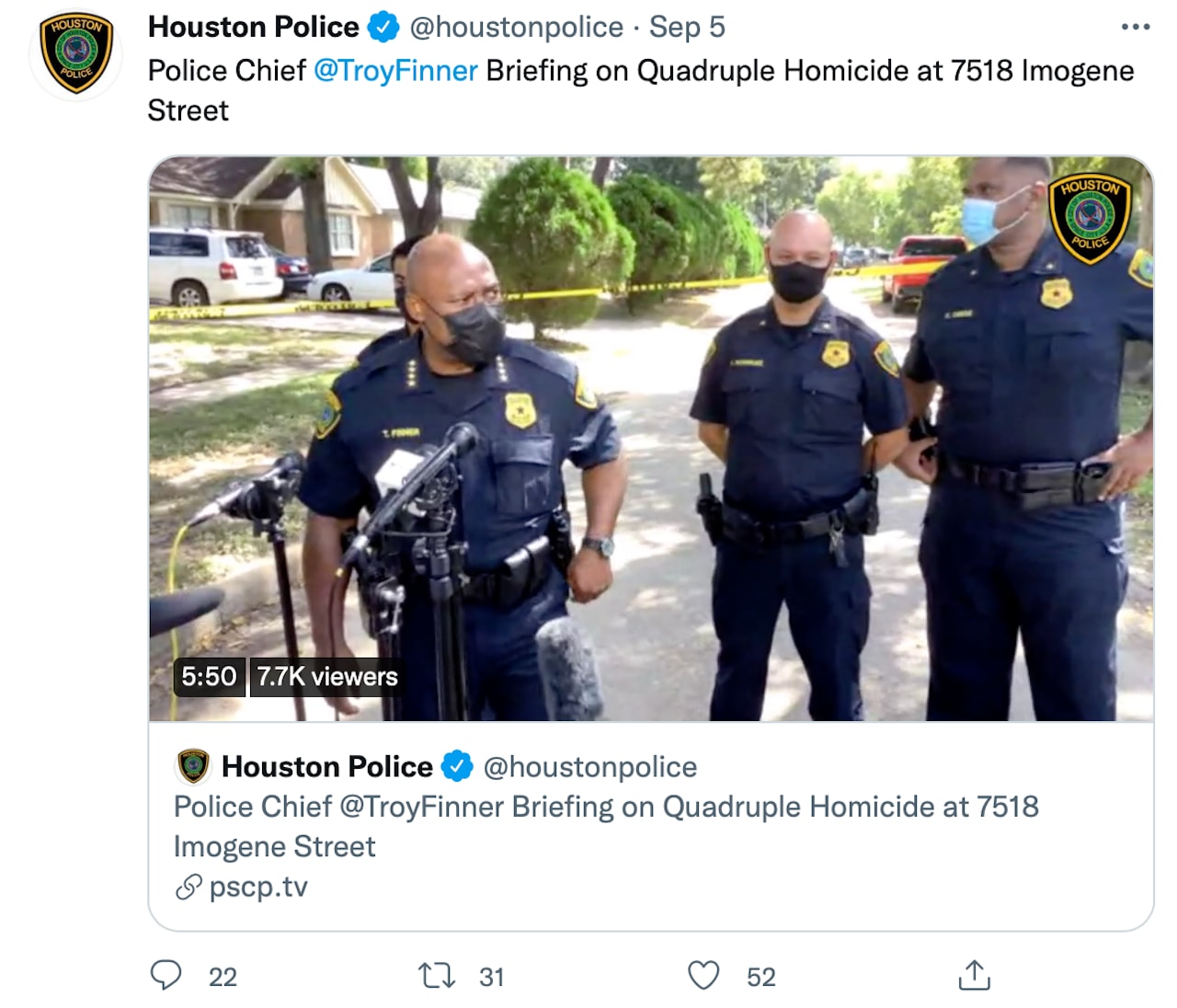Image resolution: width=1177 pixels, height=1008 pixels.
Task: Like the tweet with heart icon
Action: 703,975
